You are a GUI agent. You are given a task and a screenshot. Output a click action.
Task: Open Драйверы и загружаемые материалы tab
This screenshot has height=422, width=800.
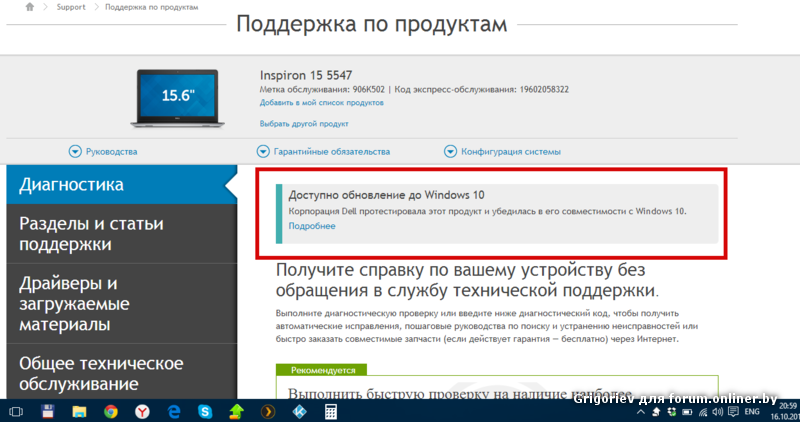point(121,304)
